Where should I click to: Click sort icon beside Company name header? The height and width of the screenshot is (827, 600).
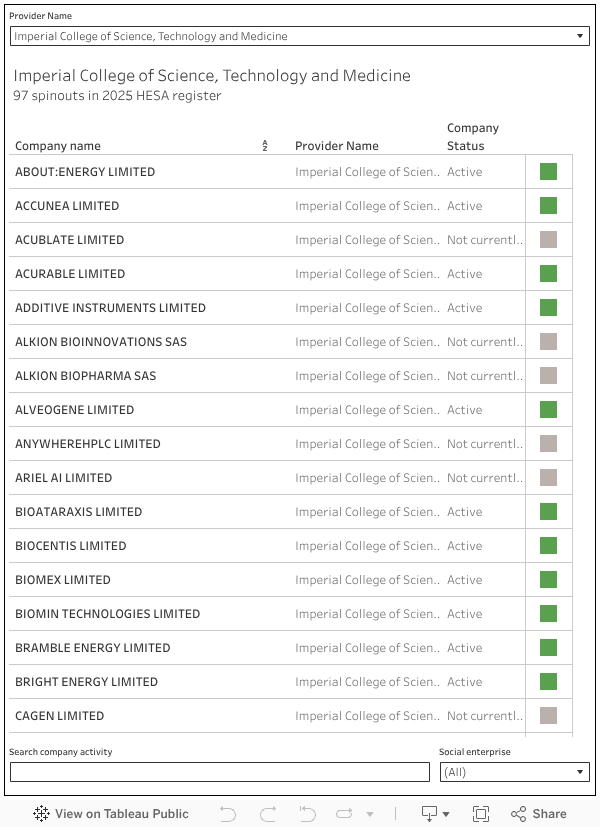(265, 146)
